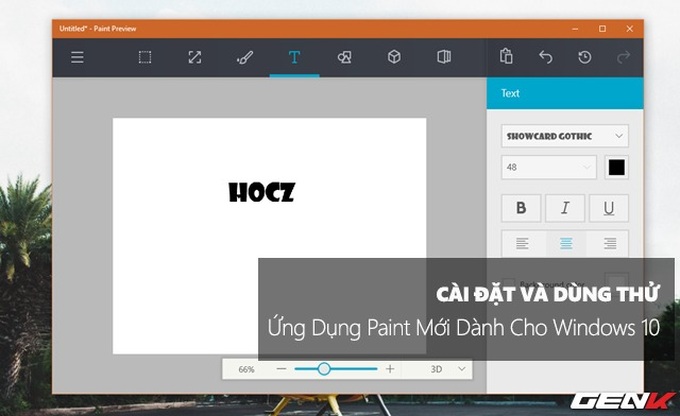Toggle Italic text formatting

coord(565,208)
